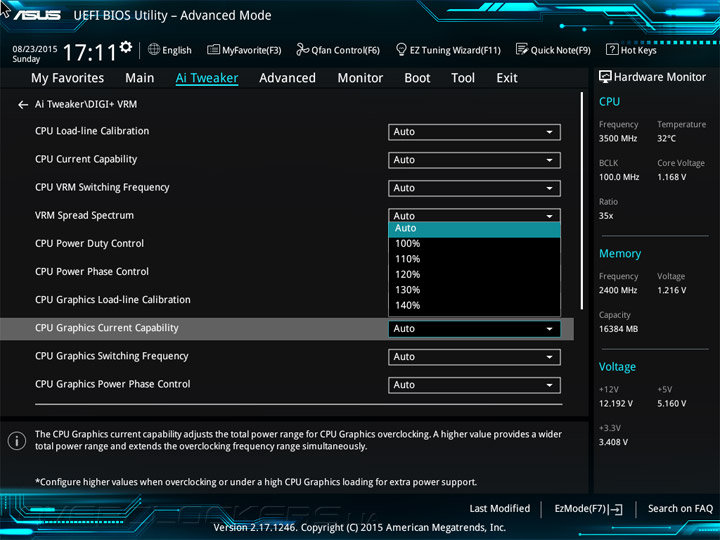
Task: Open MyFavorite(F3) from the top toolbar
Action: click(244, 50)
